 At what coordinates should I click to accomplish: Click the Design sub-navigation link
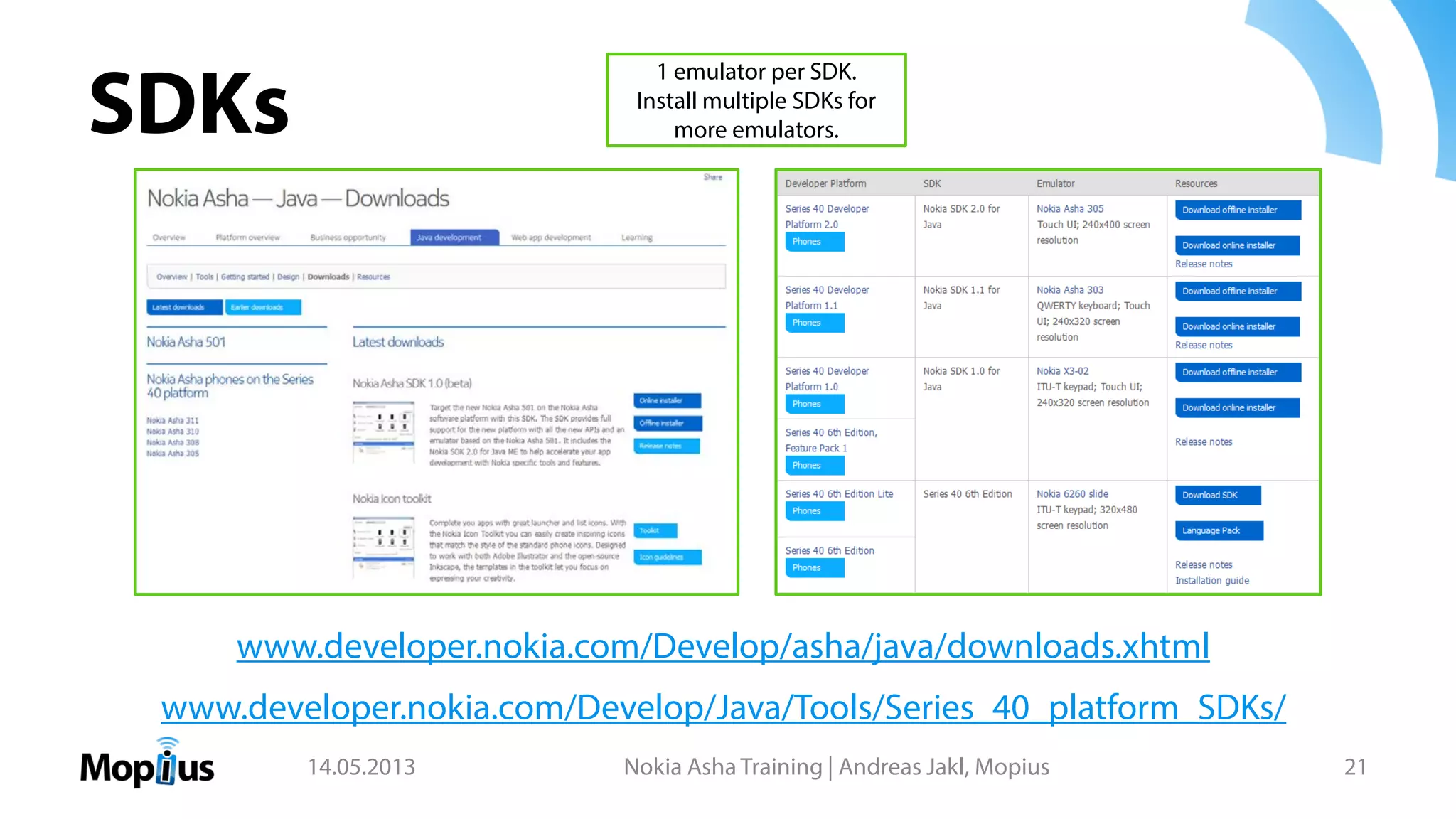click(288, 277)
